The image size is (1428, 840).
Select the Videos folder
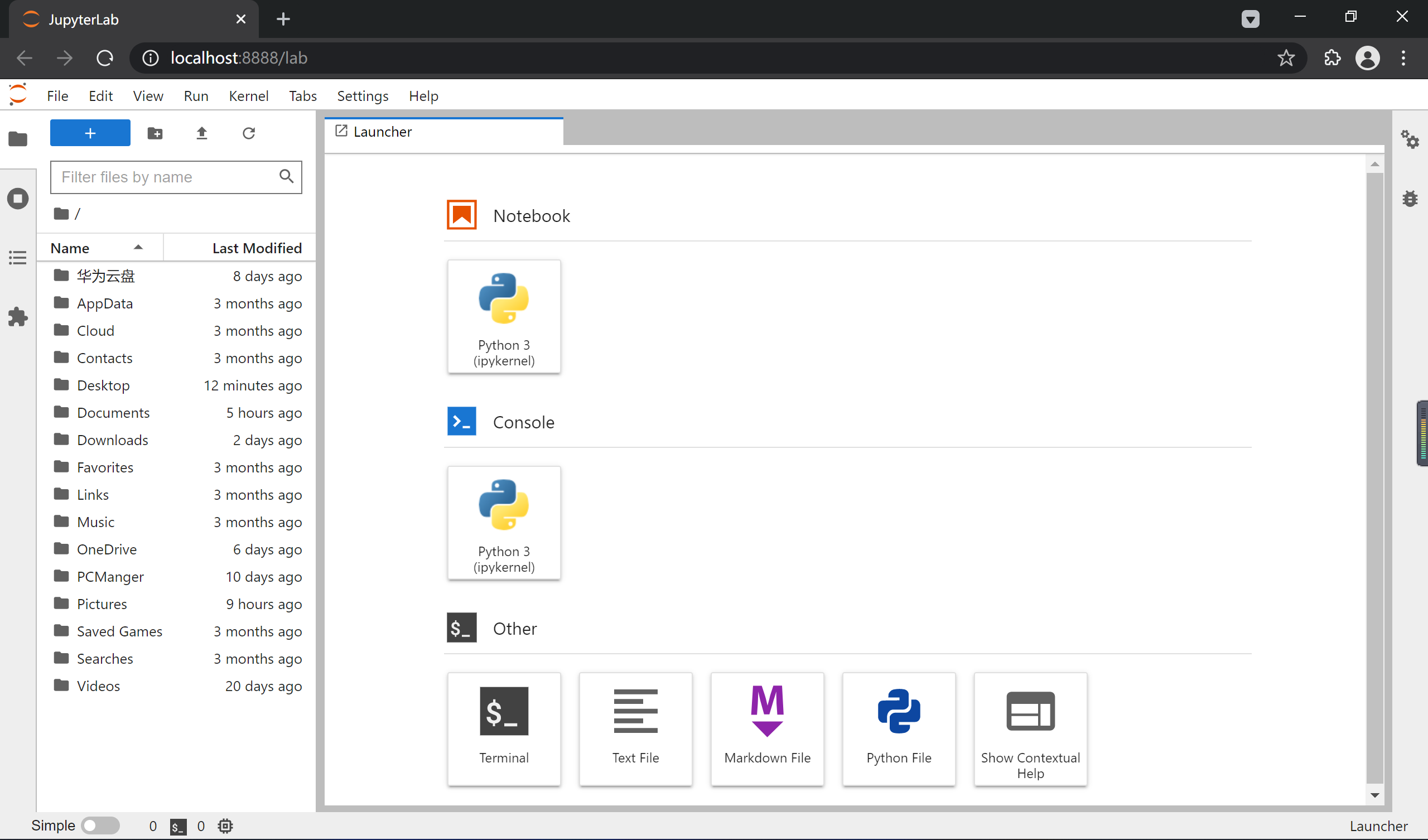click(176, 686)
